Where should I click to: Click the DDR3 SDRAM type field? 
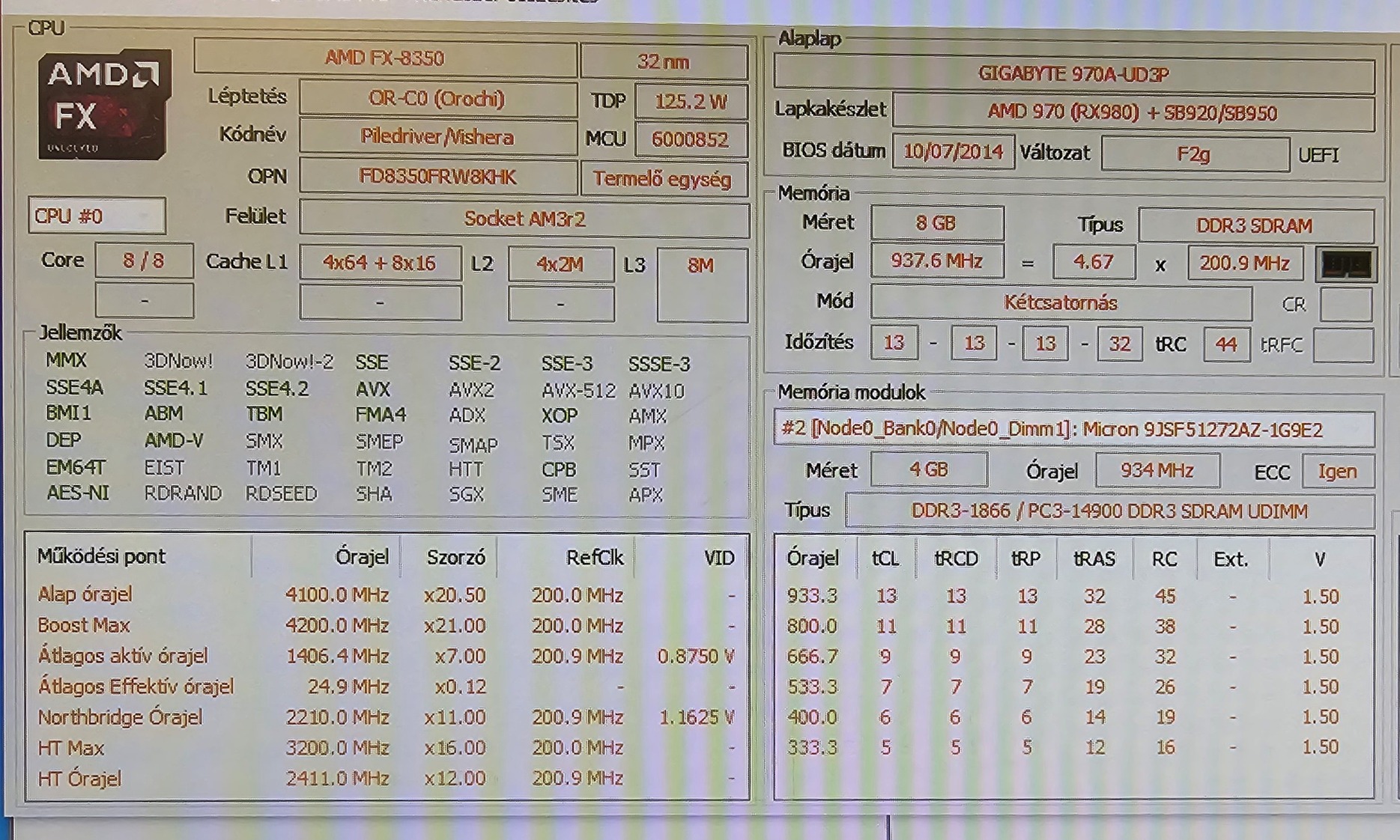(x=1255, y=225)
